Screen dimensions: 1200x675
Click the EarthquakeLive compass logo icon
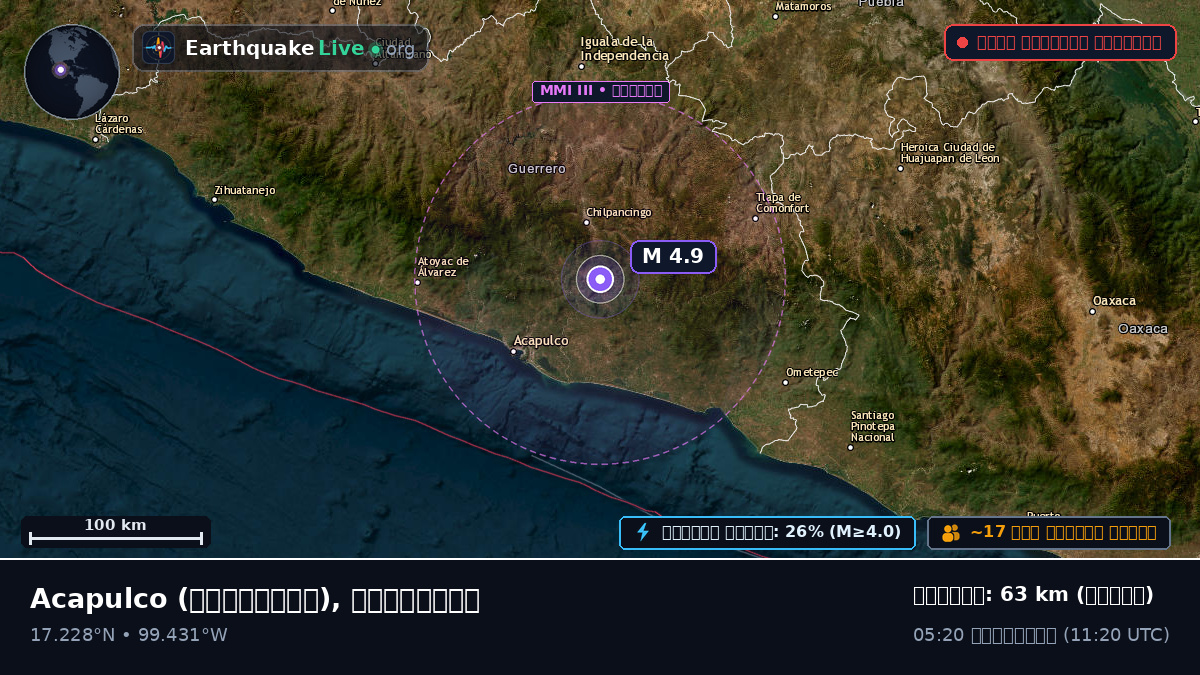coord(159,48)
